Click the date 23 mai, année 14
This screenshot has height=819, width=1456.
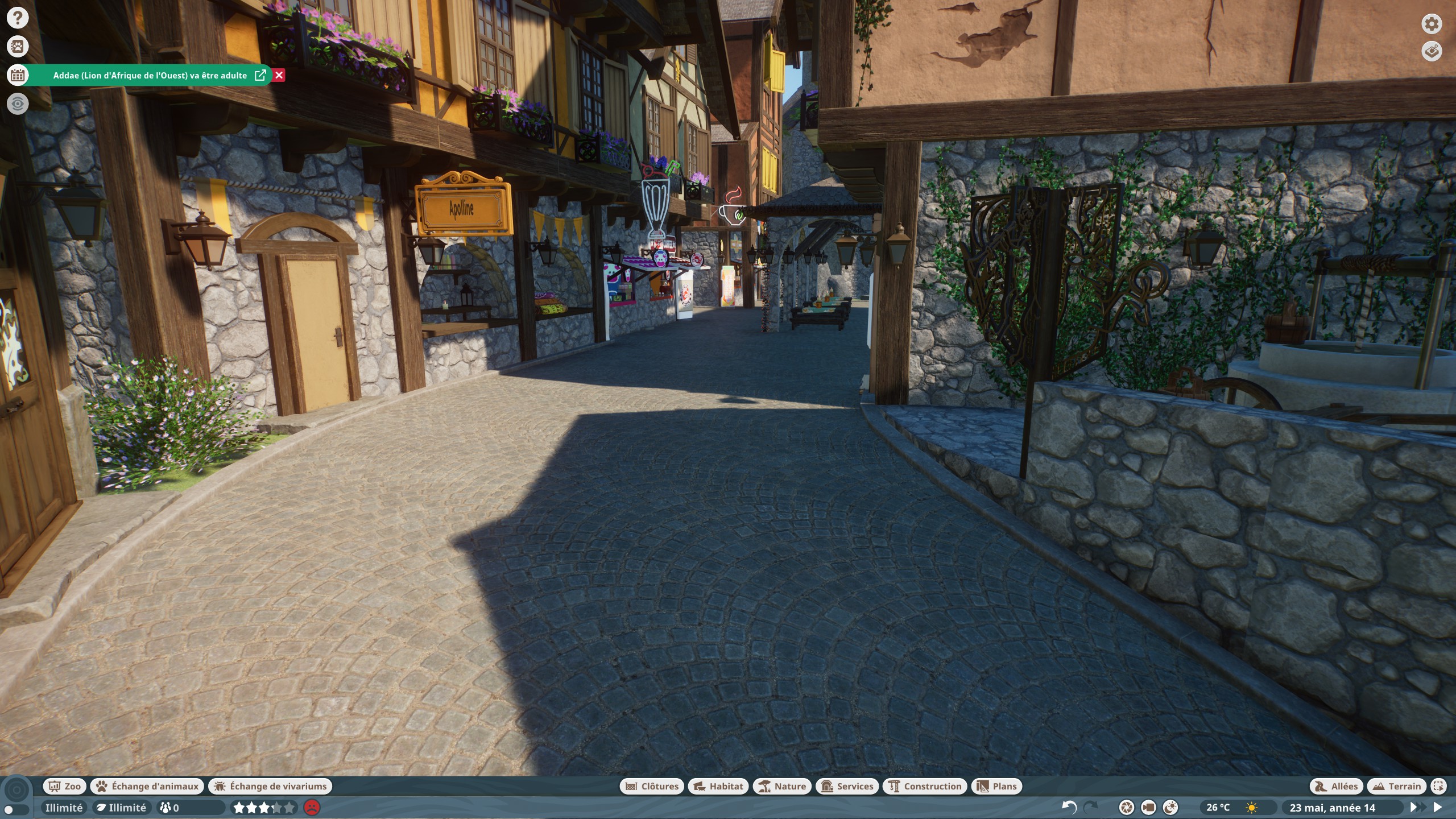click(x=1333, y=807)
